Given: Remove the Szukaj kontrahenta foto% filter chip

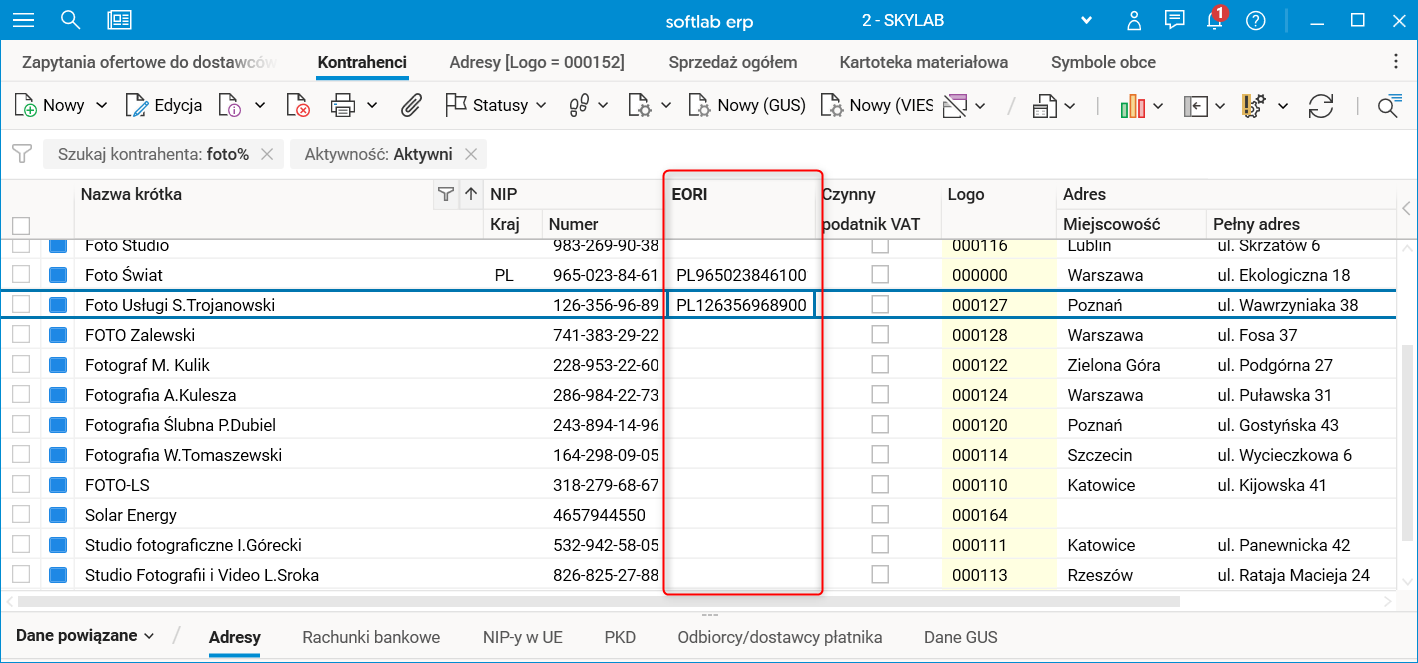Looking at the screenshot, I should tap(266, 154).
